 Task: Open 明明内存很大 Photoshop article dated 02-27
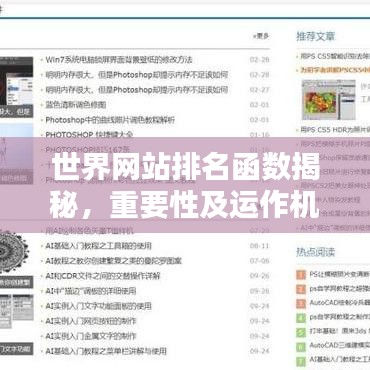click(137, 90)
